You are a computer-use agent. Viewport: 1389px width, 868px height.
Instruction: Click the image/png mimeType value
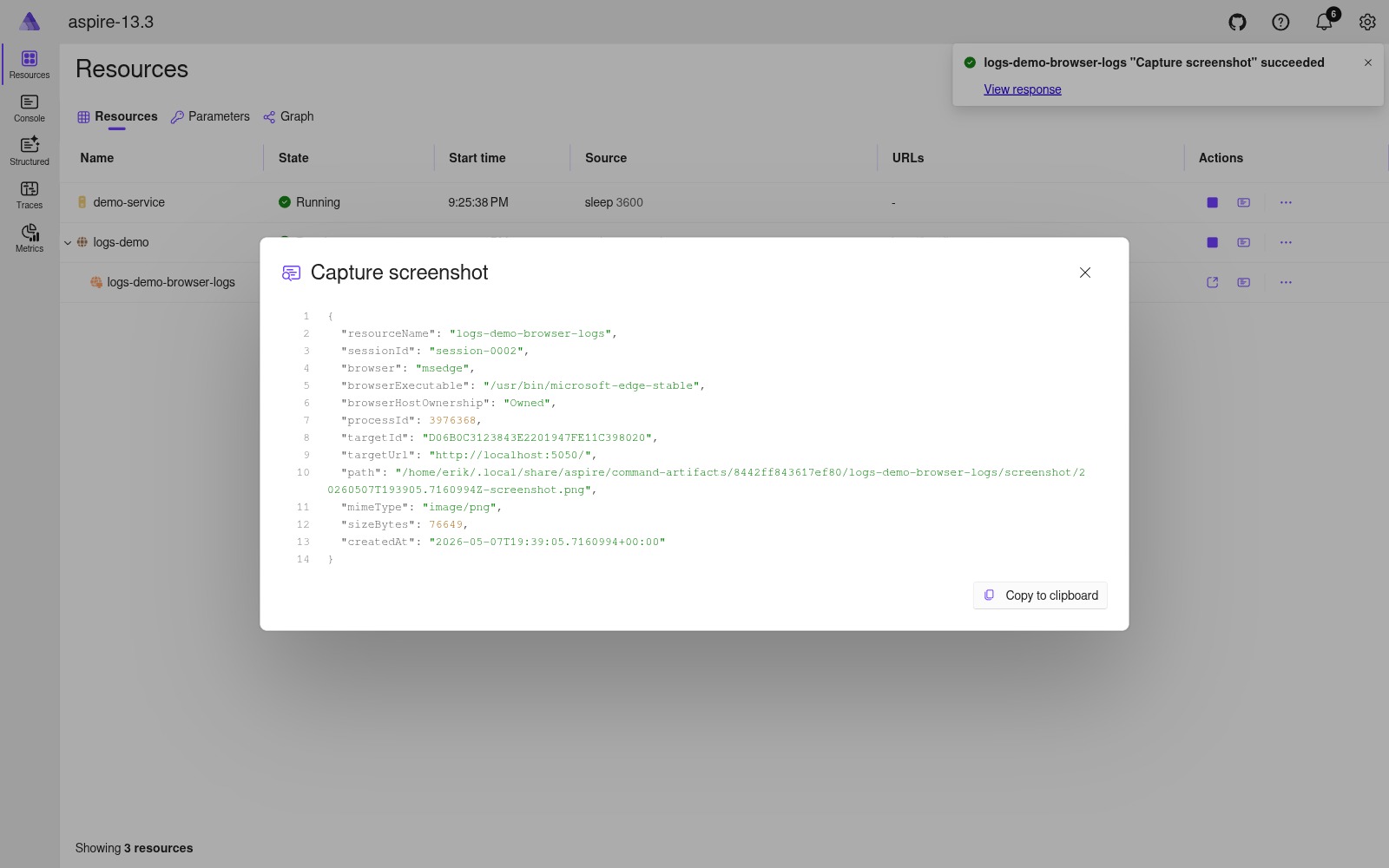tap(459, 507)
